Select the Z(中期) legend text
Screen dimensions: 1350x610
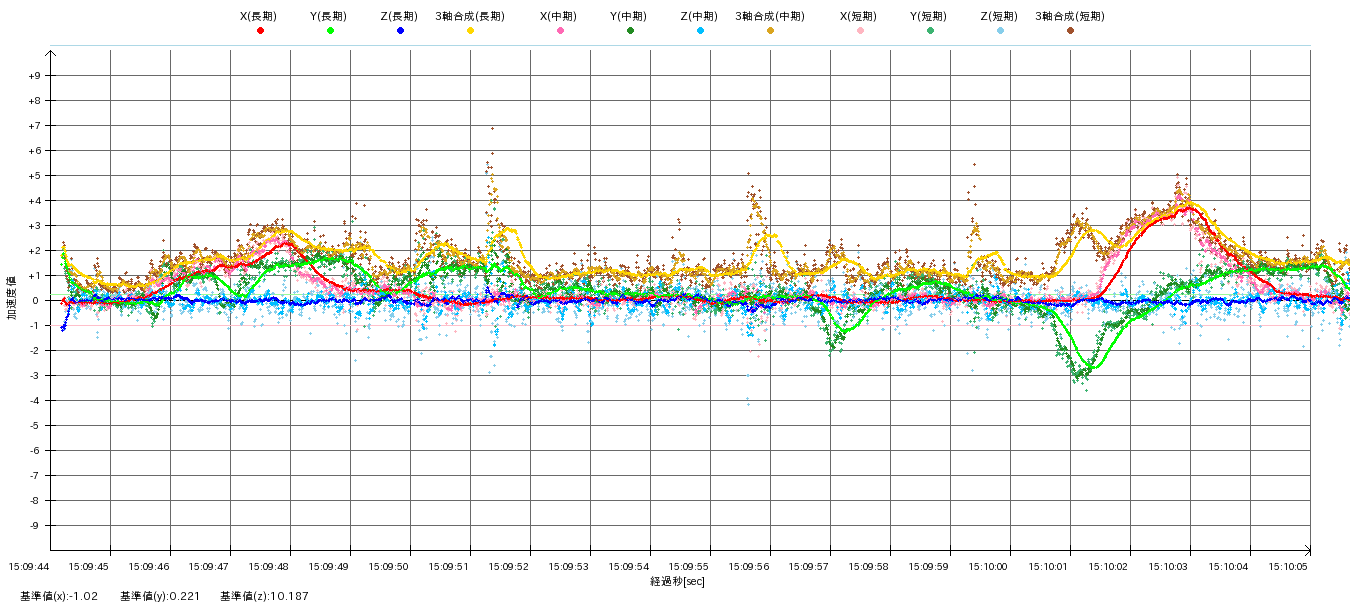click(x=699, y=16)
